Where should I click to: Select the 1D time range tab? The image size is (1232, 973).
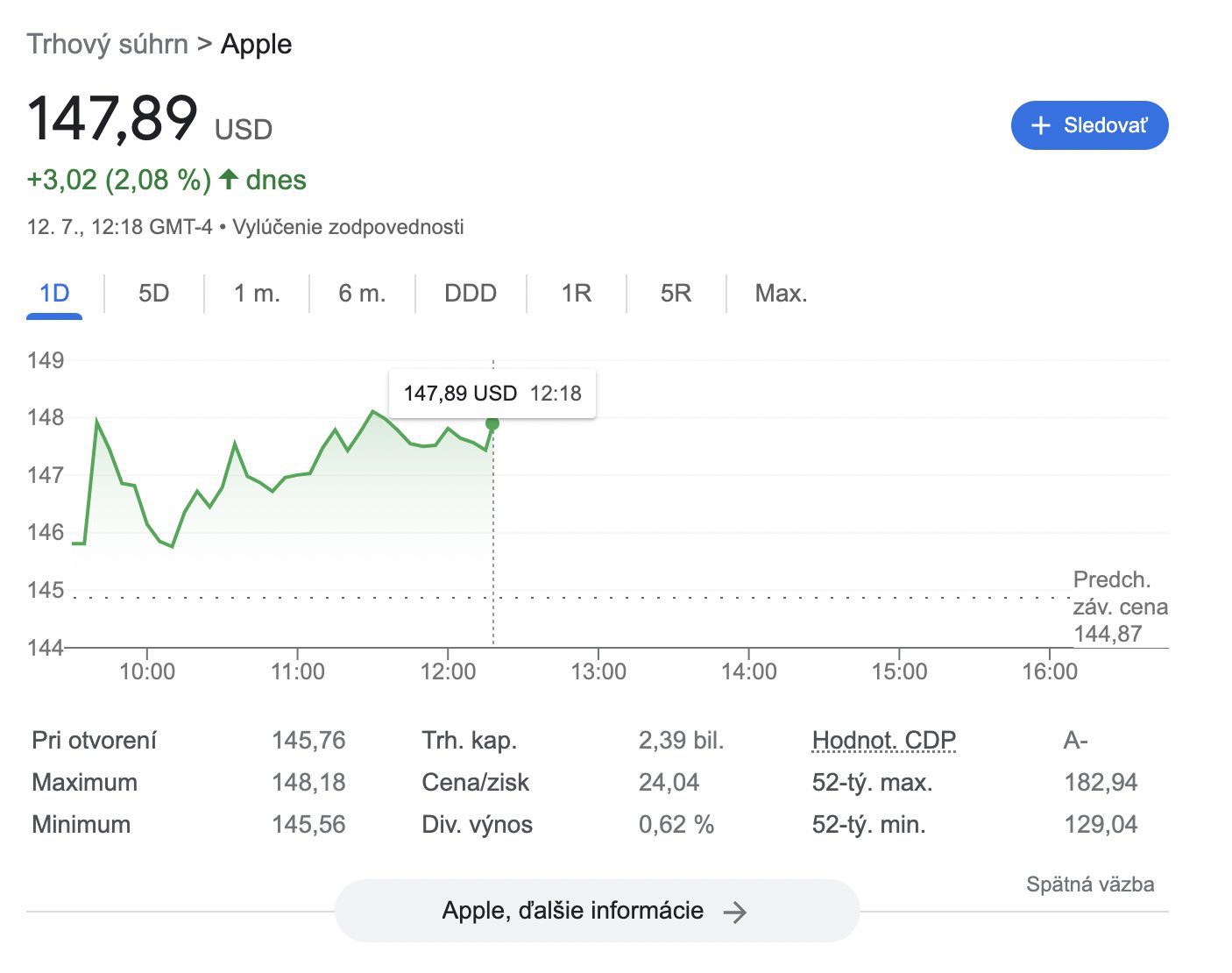tap(54, 293)
